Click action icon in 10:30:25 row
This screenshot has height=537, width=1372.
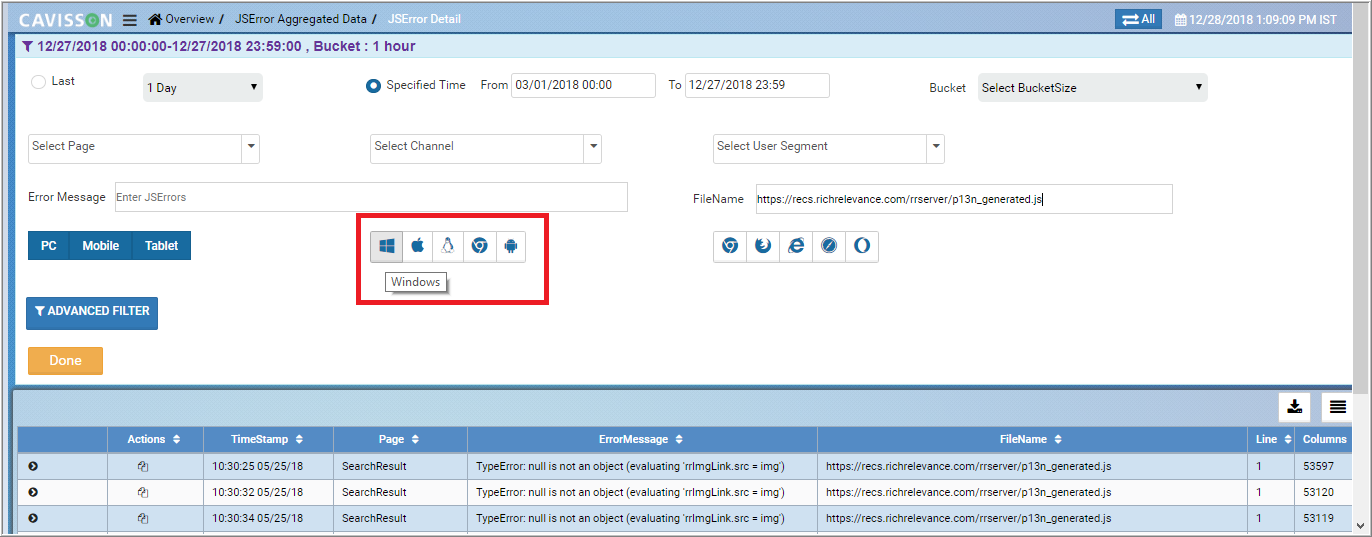pos(143,466)
